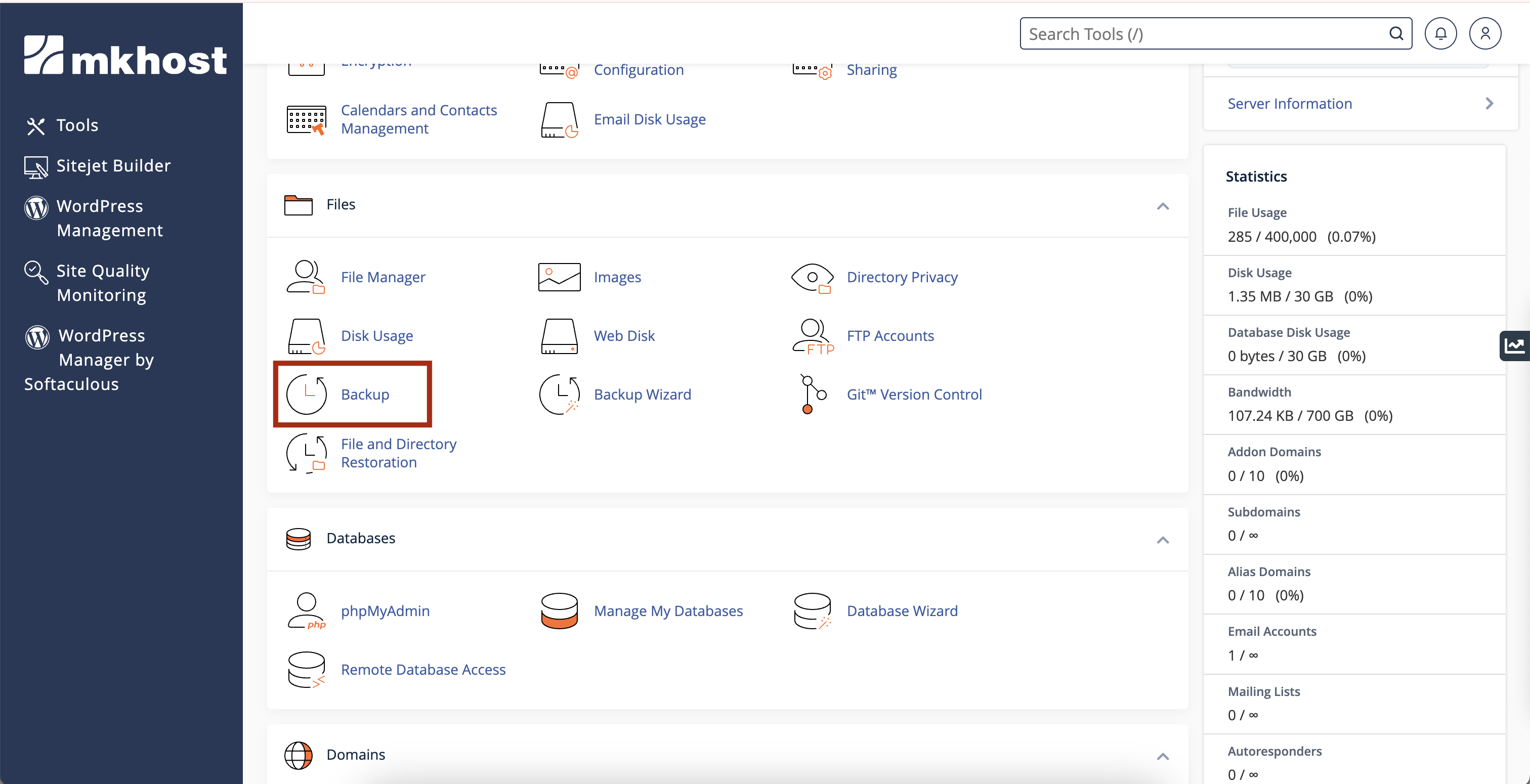The image size is (1530, 784).
Task: Click the File Manager icon
Action: pos(306,277)
